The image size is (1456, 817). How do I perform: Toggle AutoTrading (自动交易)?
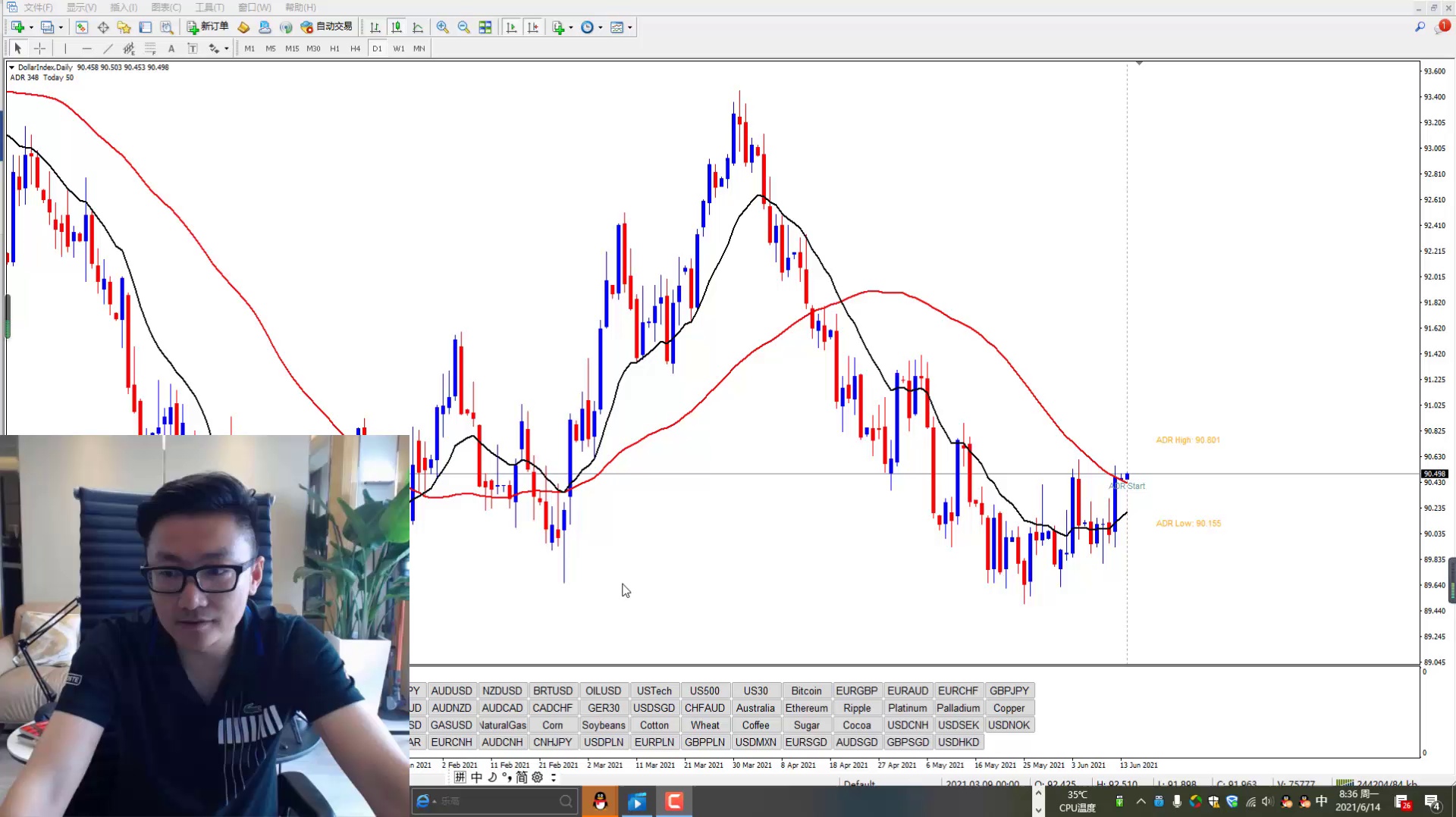(327, 27)
